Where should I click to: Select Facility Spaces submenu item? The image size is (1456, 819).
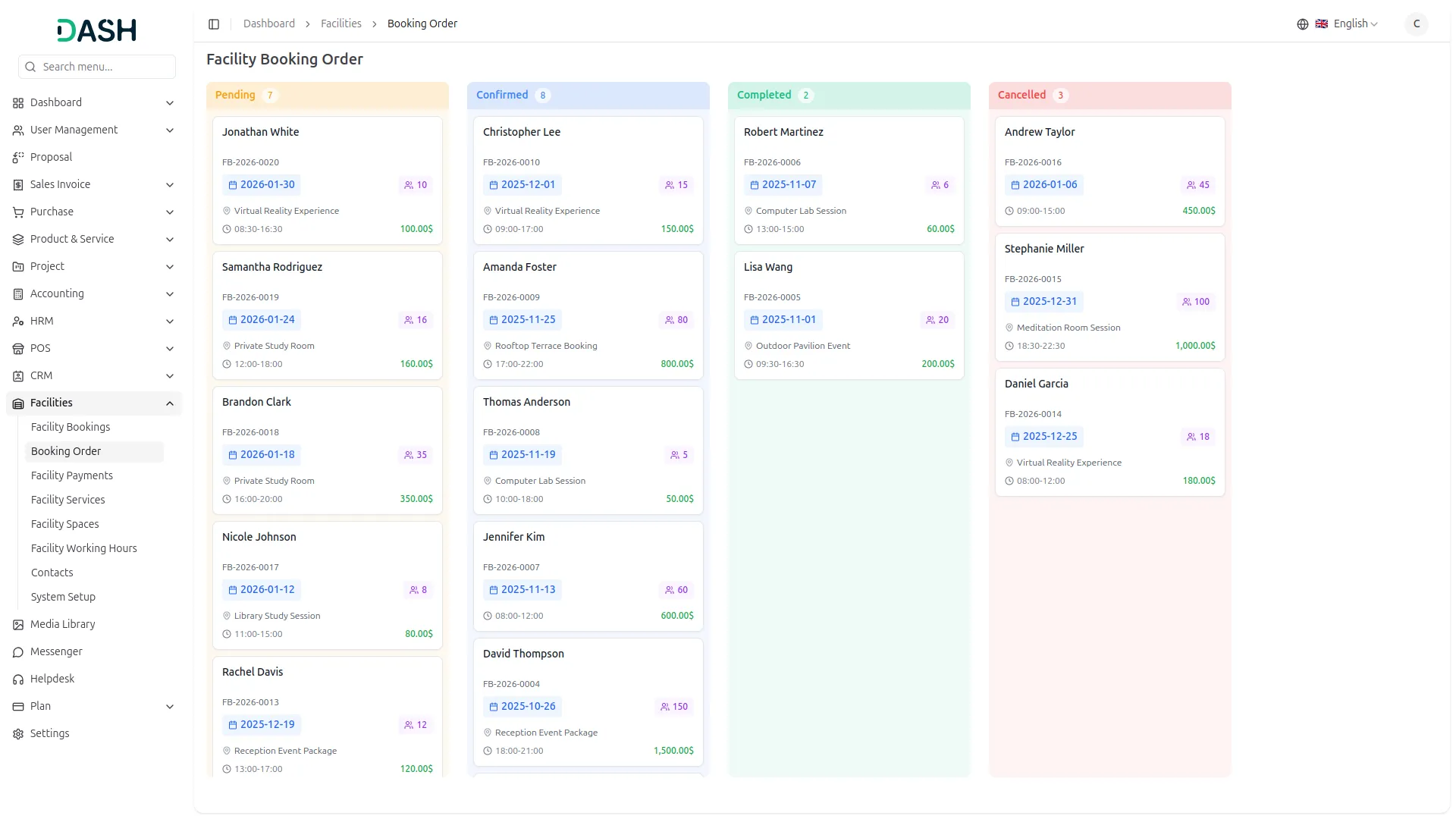pos(65,524)
